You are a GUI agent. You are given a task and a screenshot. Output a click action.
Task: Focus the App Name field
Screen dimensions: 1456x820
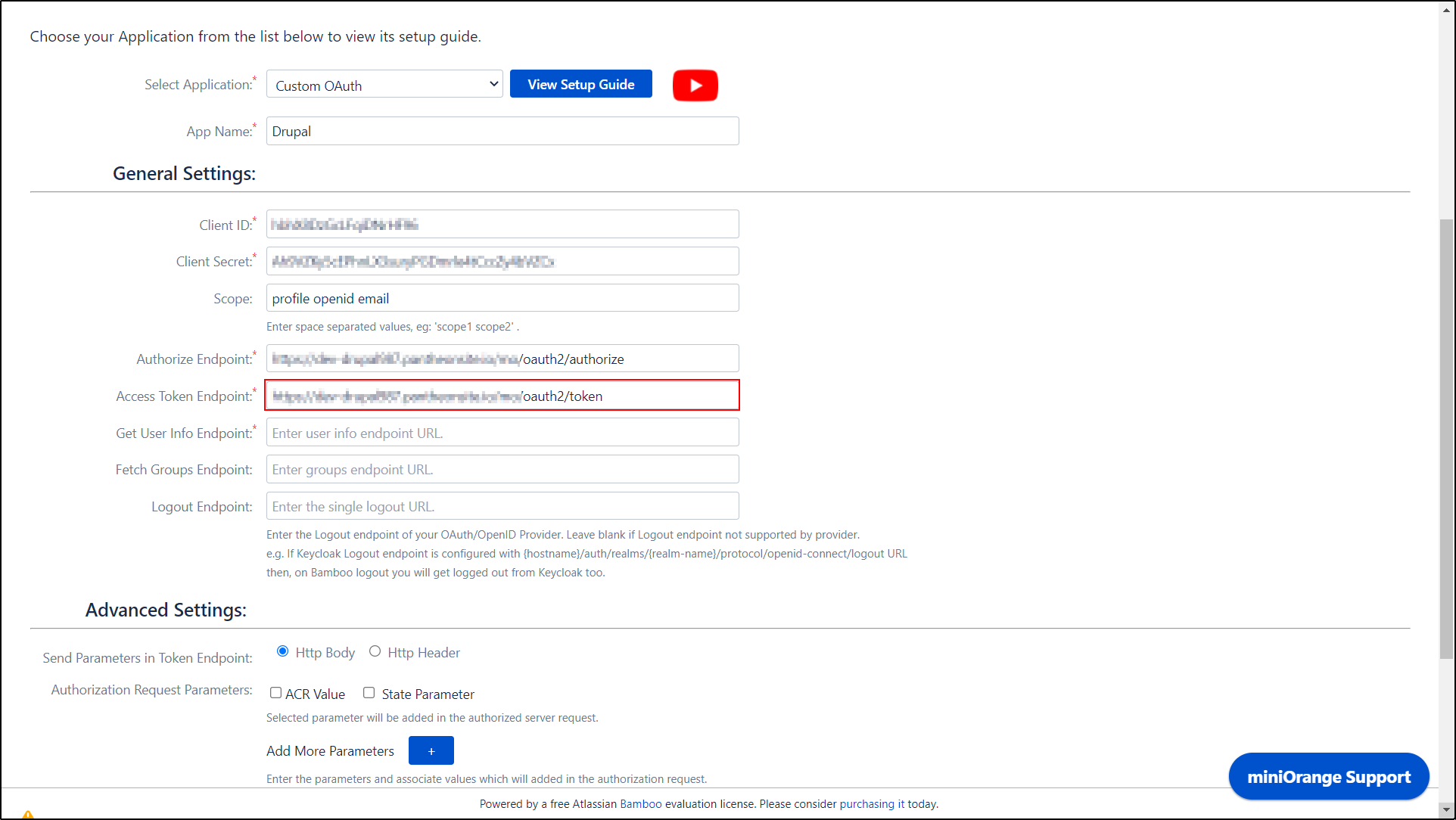(x=502, y=132)
